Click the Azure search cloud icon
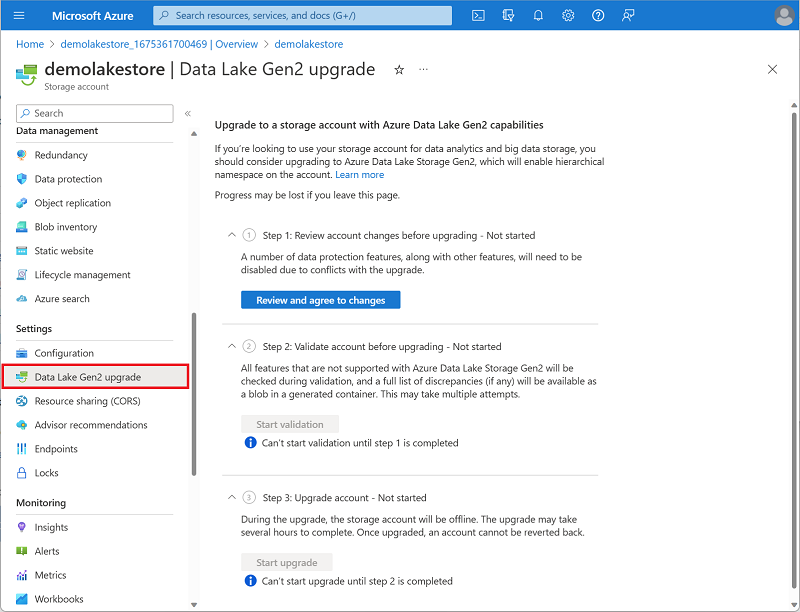800x612 pixels. 21,298
